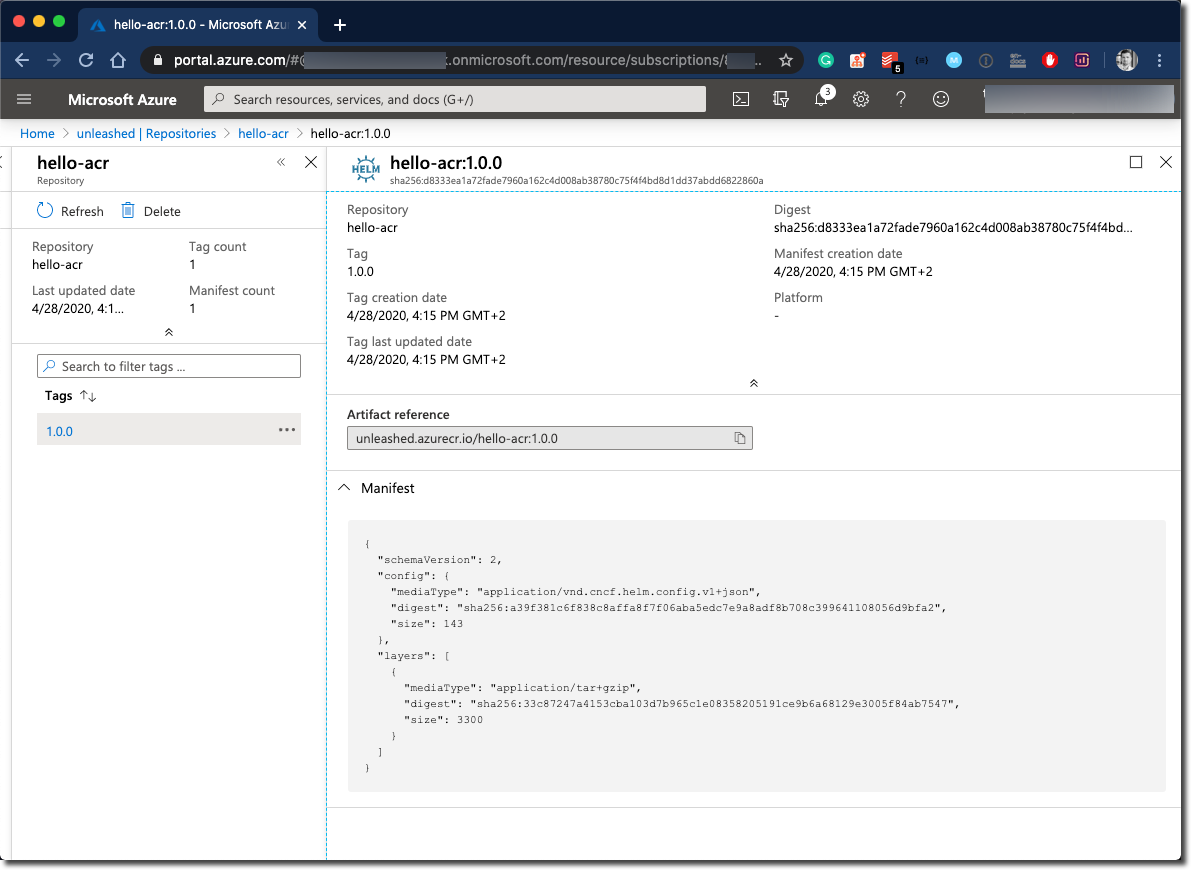Focus the search resources field
This screenshot has height=870, width=1191.
point(455,100)
